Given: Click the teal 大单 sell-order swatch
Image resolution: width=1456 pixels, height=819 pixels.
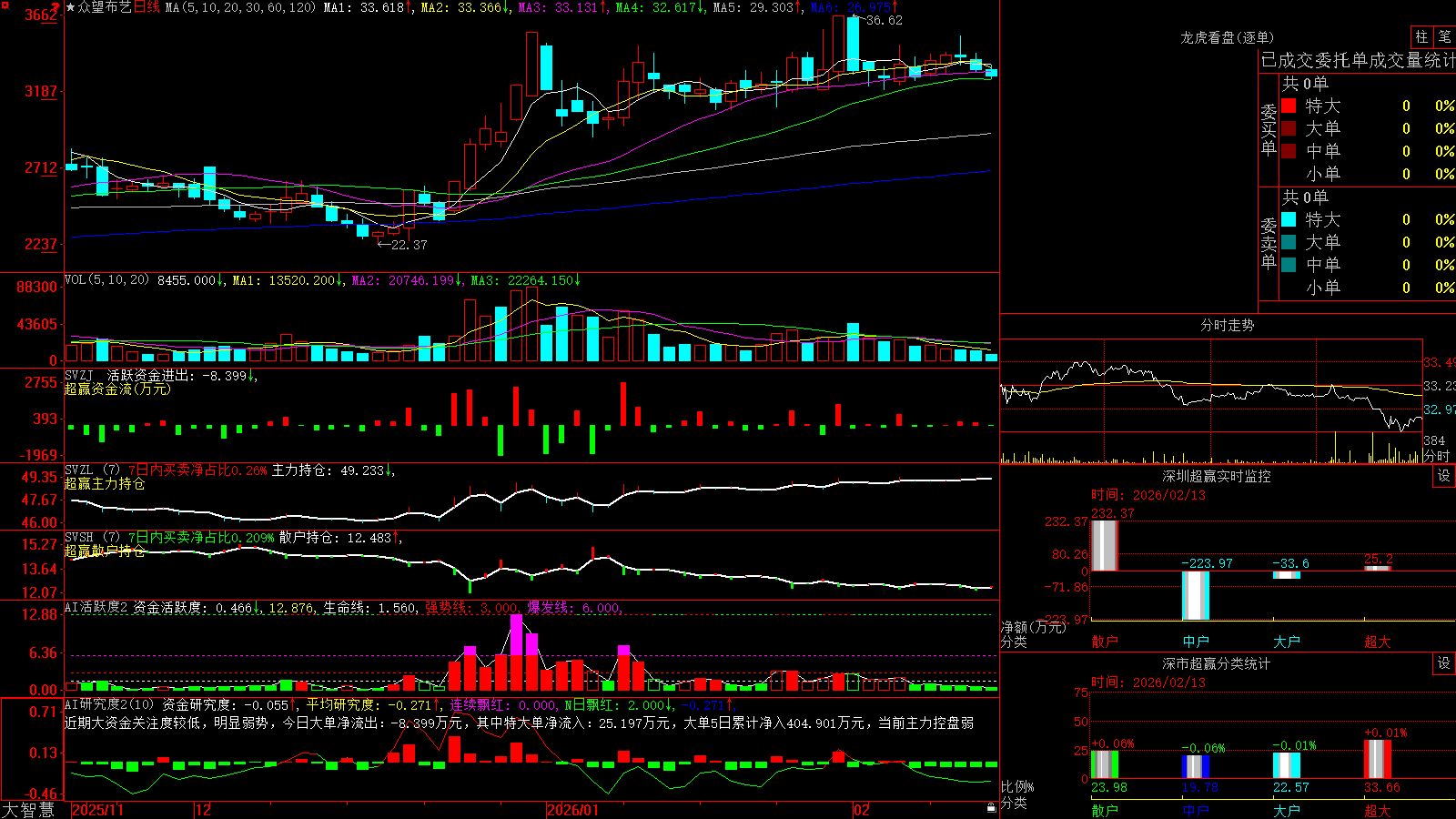Looking at the screenshot, I should 1289,242.
